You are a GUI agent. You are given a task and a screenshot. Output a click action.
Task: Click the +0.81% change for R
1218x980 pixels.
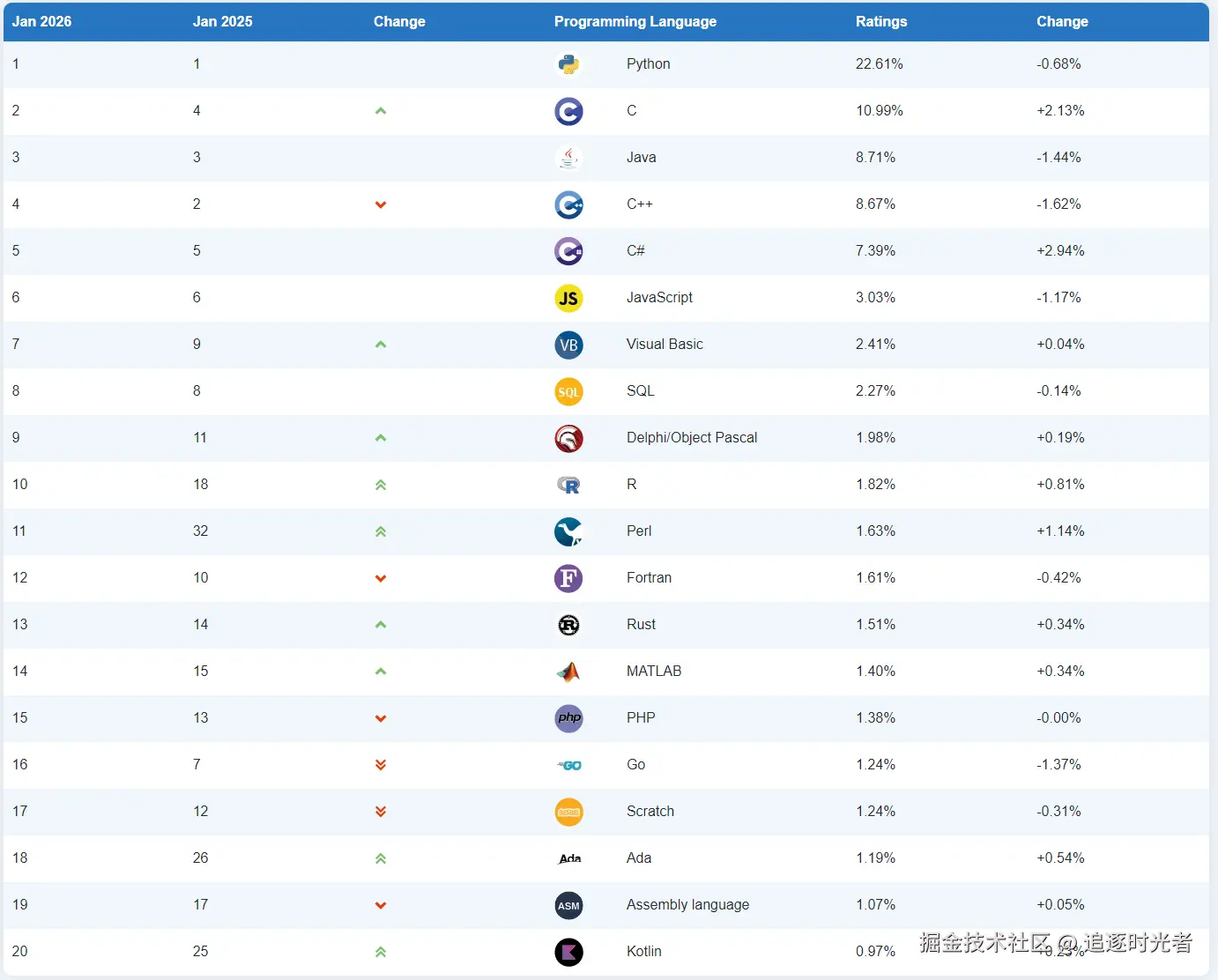click(1060, 485)
